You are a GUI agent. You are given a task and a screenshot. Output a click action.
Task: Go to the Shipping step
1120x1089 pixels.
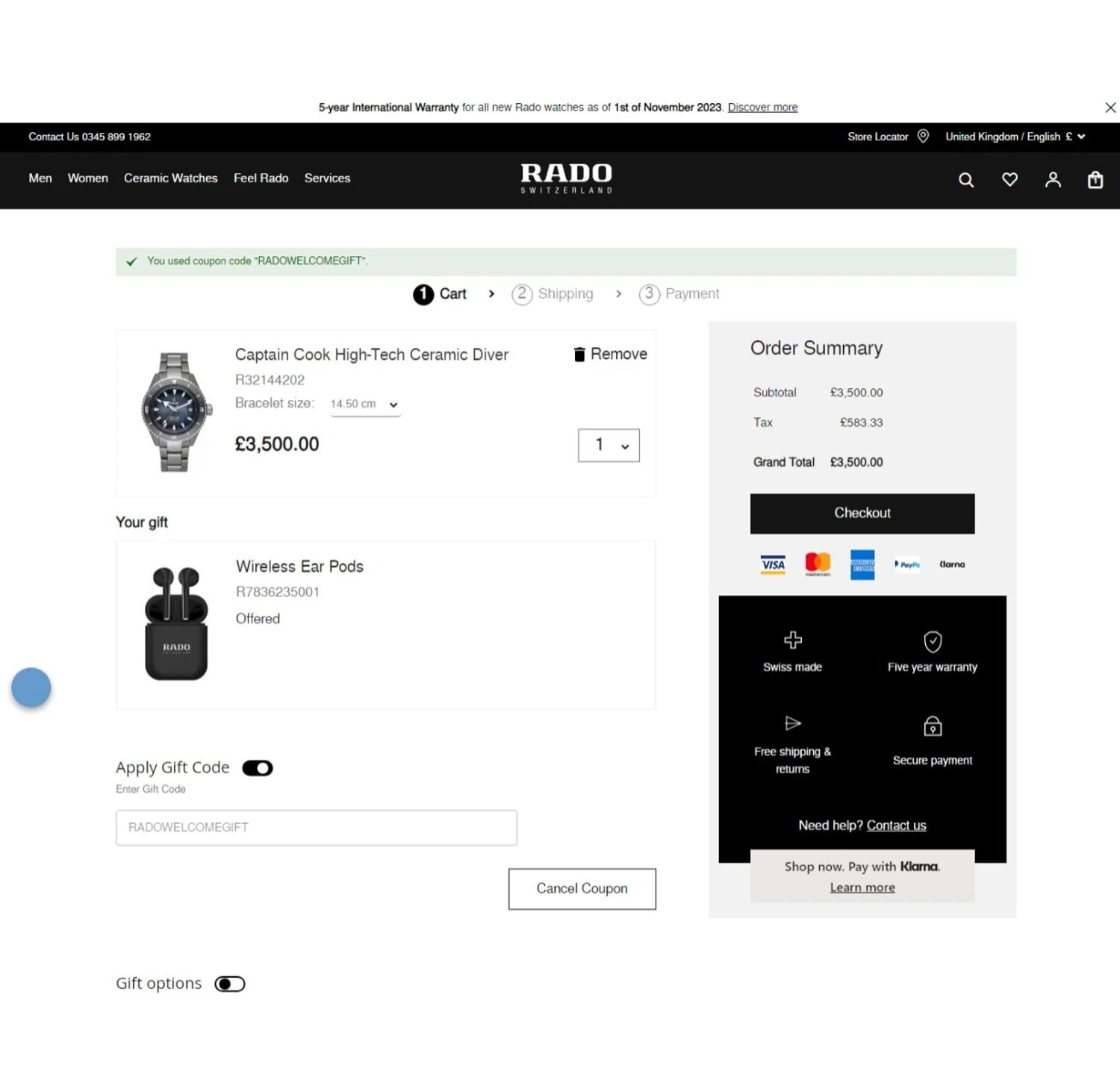pos(553,294)
